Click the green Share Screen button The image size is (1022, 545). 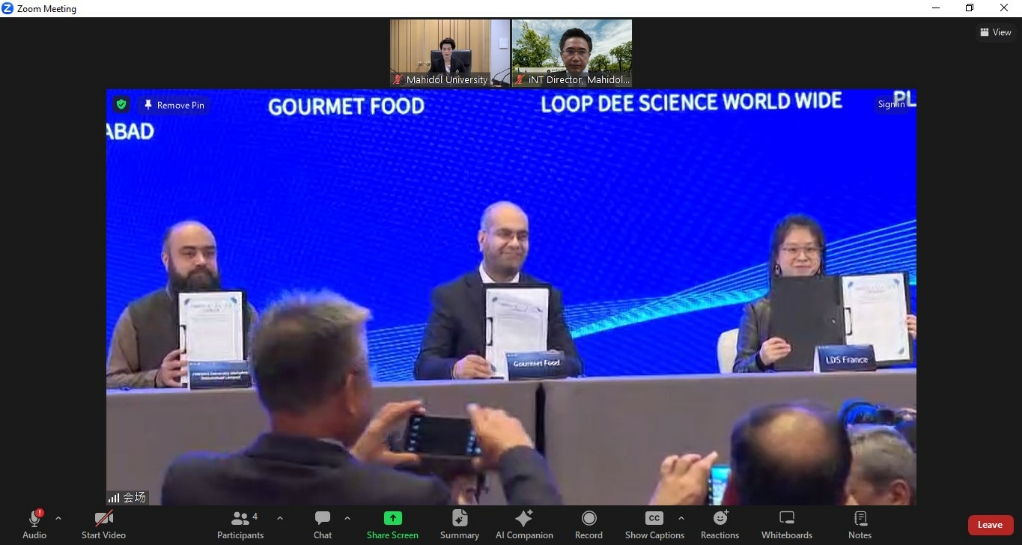pyautogui.click(x=392, y=524)
